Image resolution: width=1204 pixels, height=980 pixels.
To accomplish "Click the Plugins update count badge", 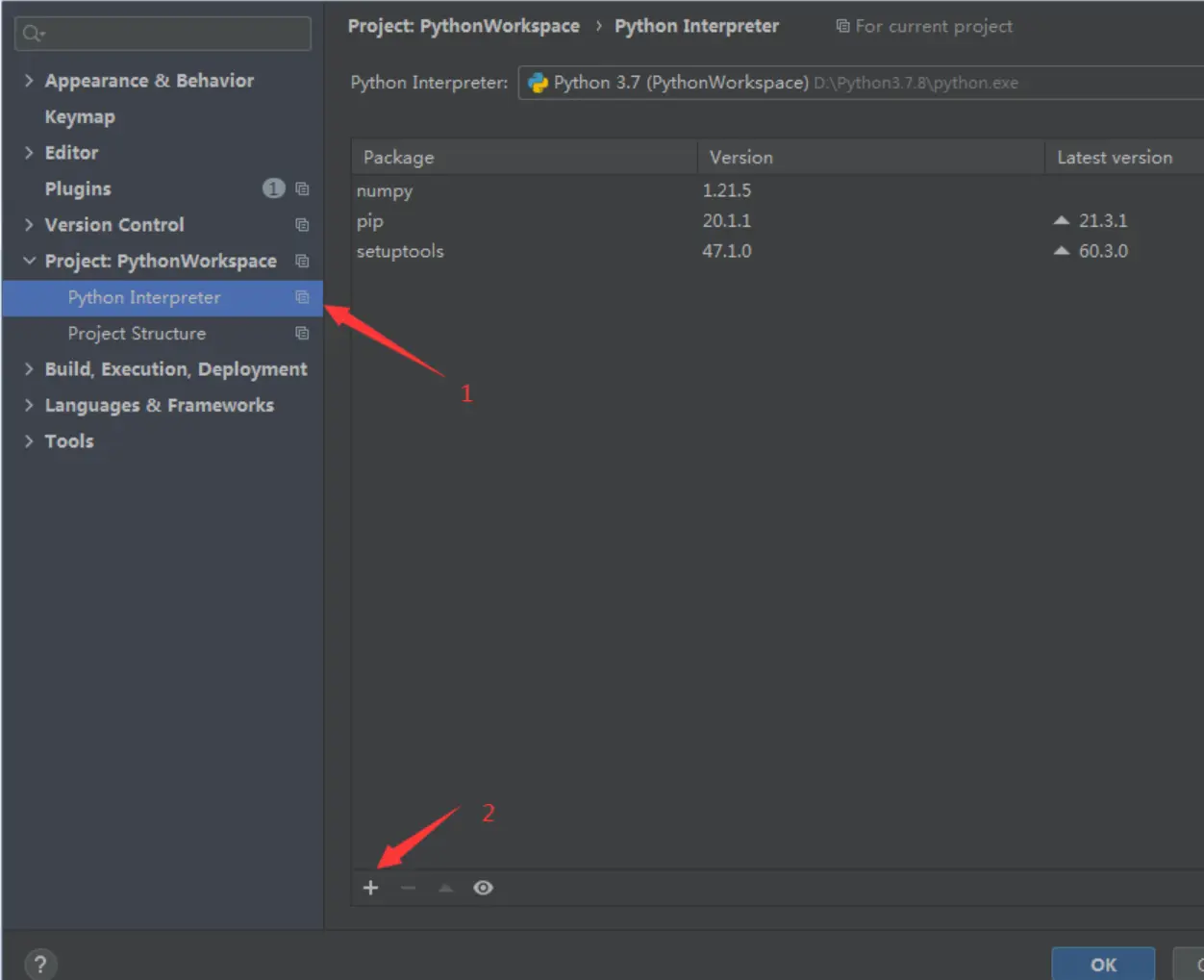I will click(x=274, y=188).
